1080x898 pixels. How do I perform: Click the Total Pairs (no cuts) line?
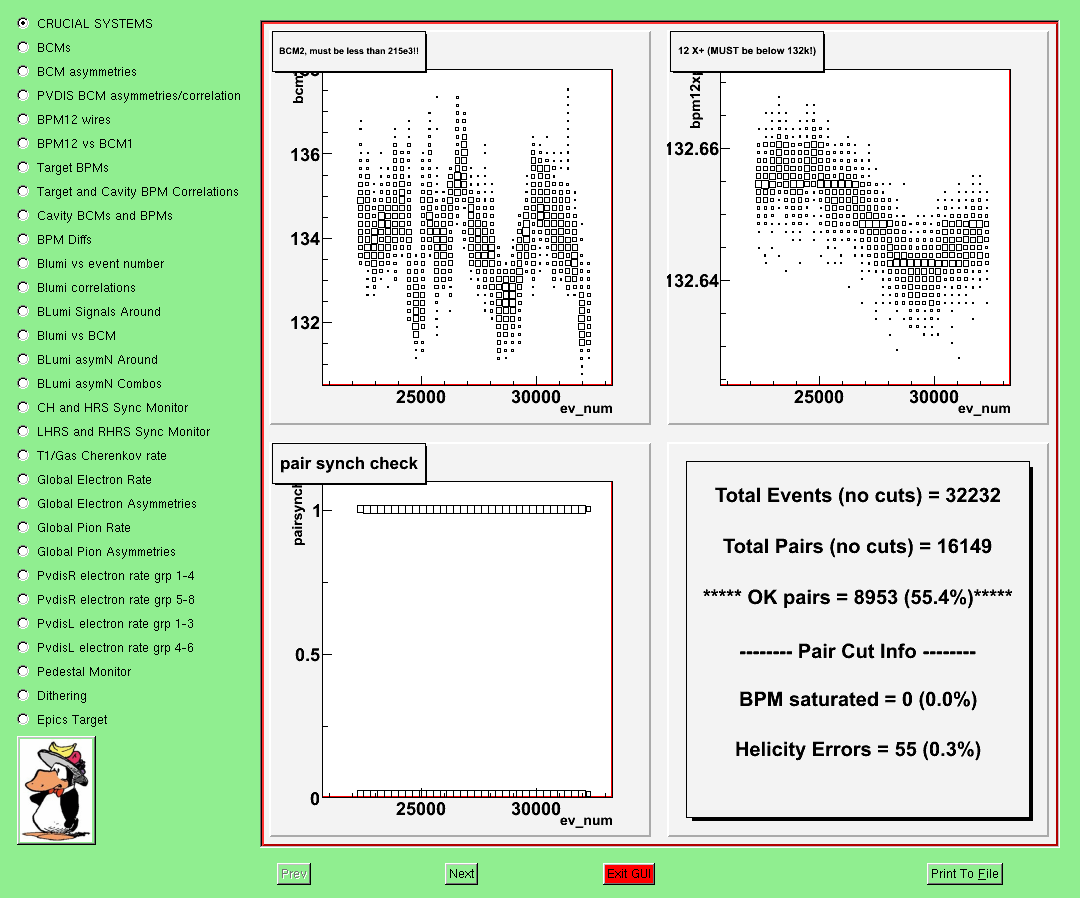click(x=858, y=546)
